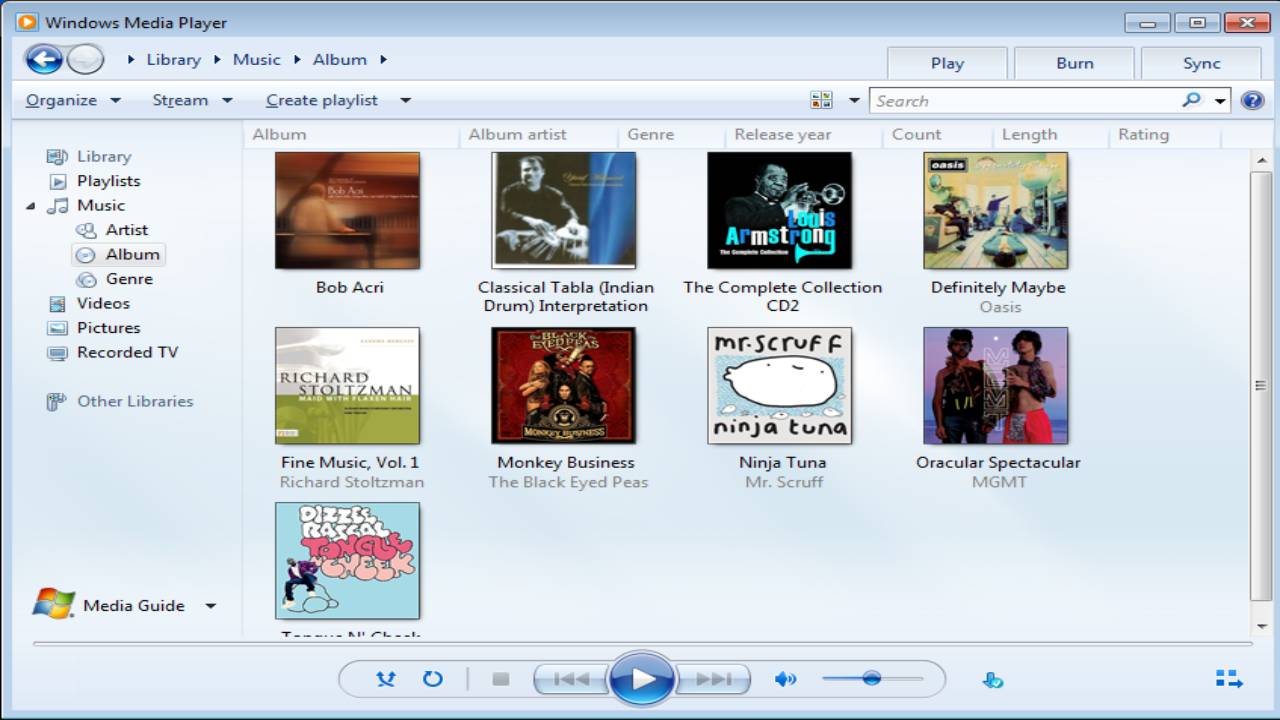Viewport: 1280px width, 720px height.
Task: Expand the breadcrumb arrow after Album
Action: [383, 60]
